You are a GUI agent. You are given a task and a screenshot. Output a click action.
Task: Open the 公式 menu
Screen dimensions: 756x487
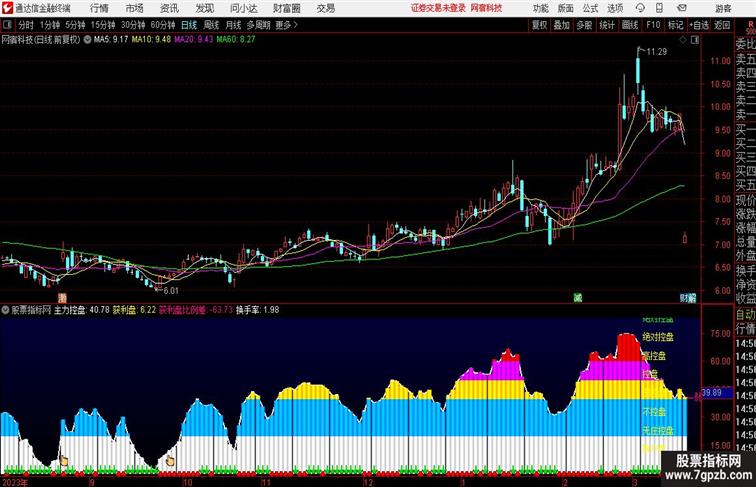pos(590,8)
